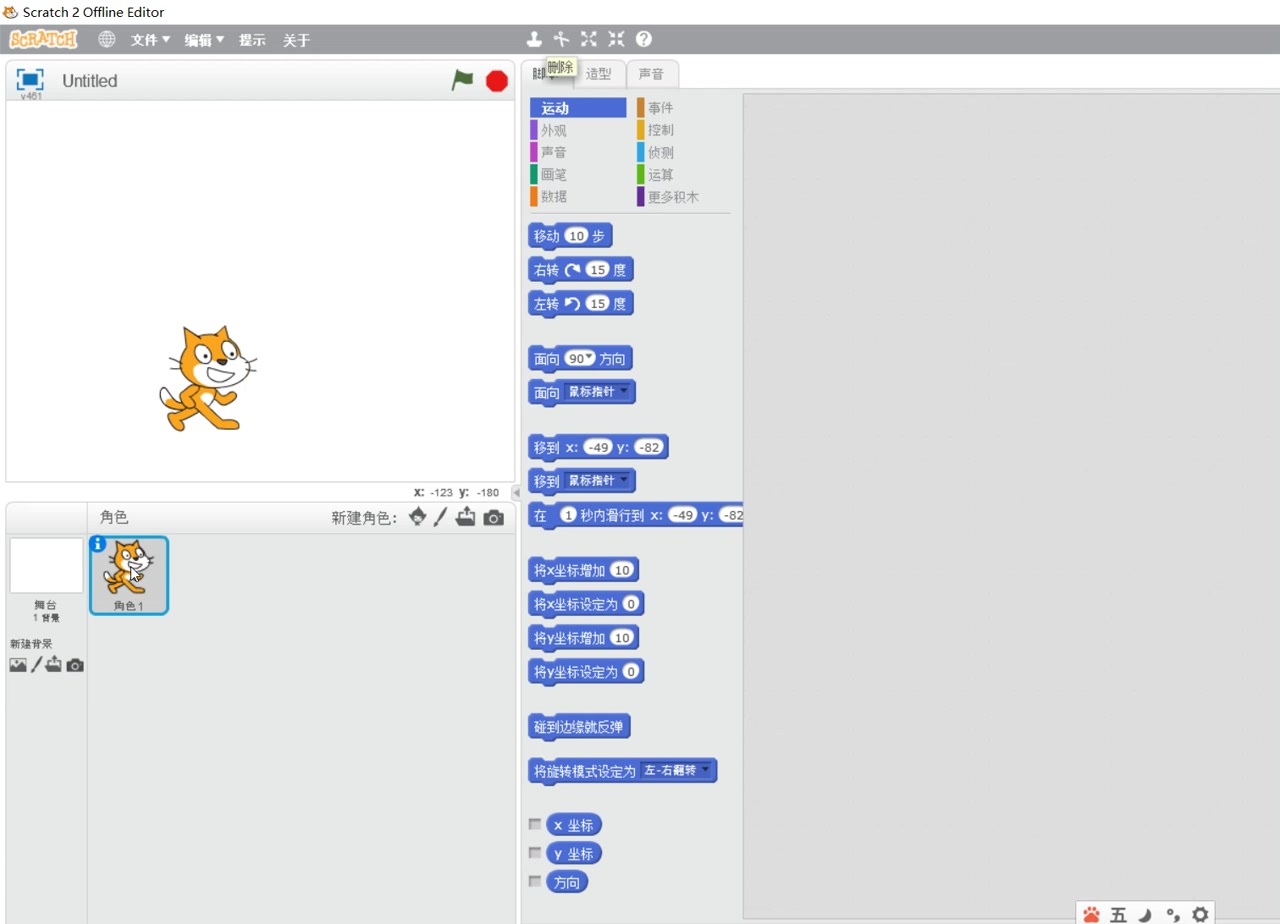Open 左-右翻转 rotation style dropdown
The height and width of the screenshot is (924, 1280).
pyautogui.click(x=677, y=771)
